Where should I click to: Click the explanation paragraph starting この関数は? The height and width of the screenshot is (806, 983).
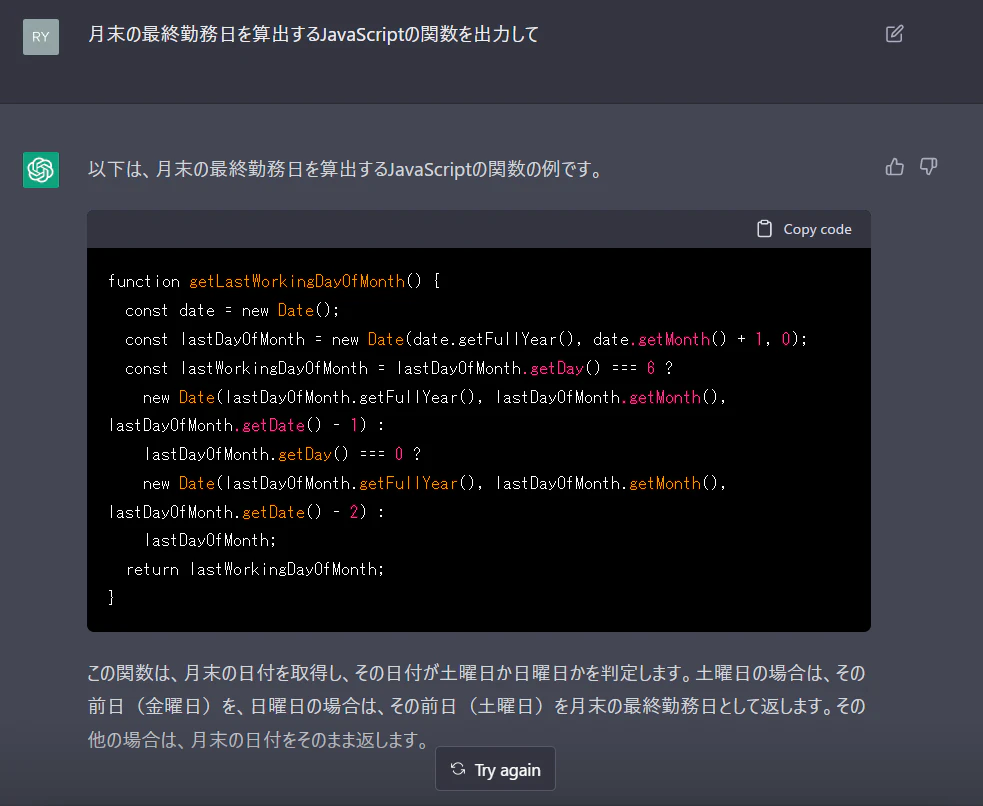click(476, 706)
